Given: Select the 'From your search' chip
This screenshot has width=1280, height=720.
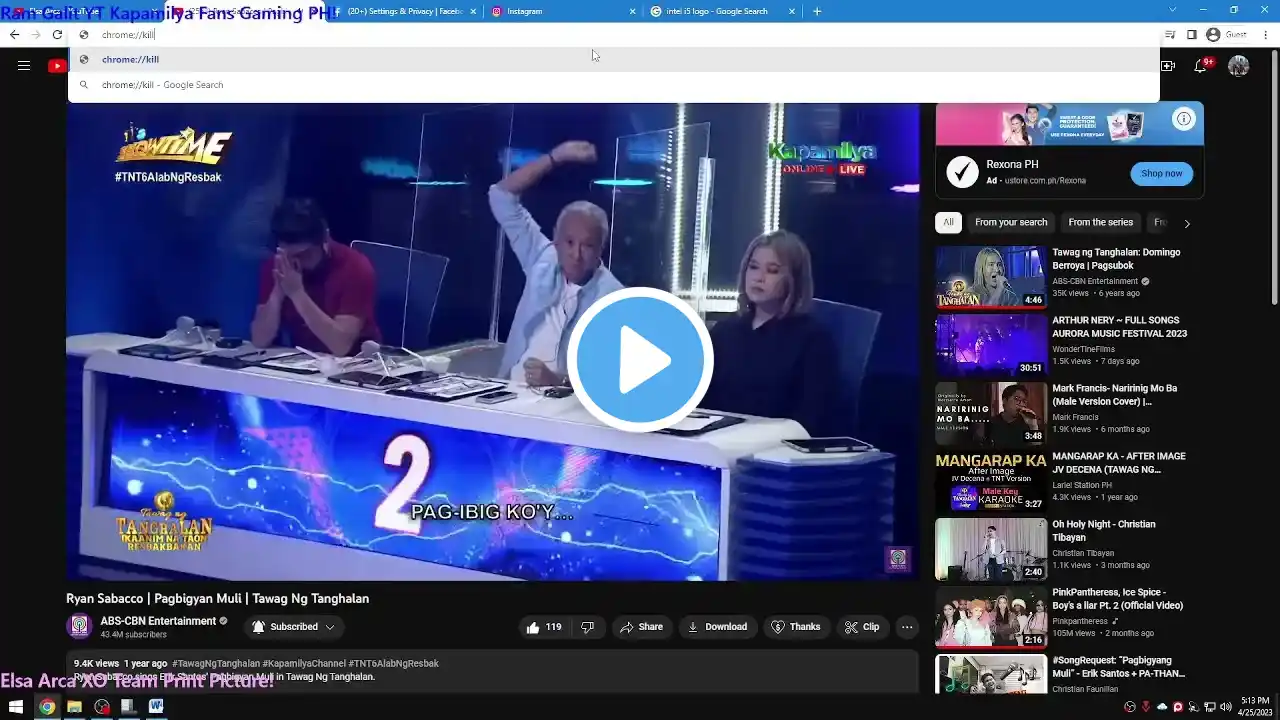Looking at the screenshot, I should pyautogui.click(x=1011, y=222).
